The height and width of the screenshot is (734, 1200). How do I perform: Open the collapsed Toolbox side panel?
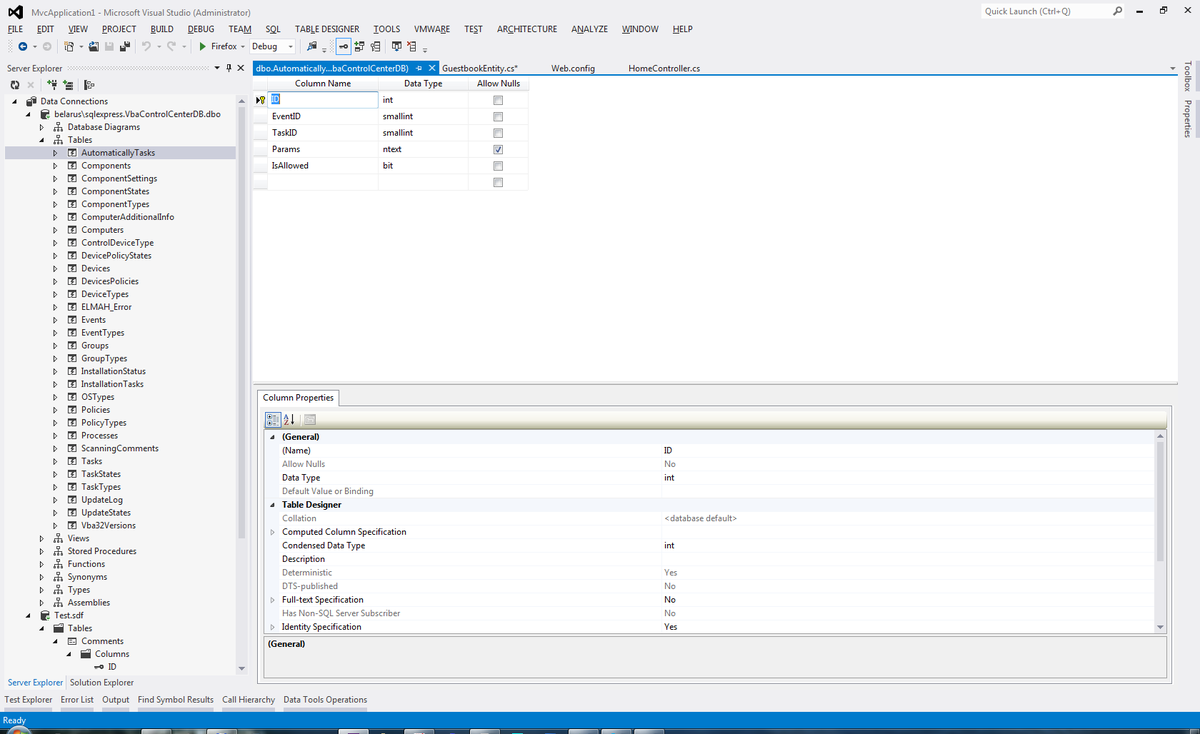click(1187, 78)
